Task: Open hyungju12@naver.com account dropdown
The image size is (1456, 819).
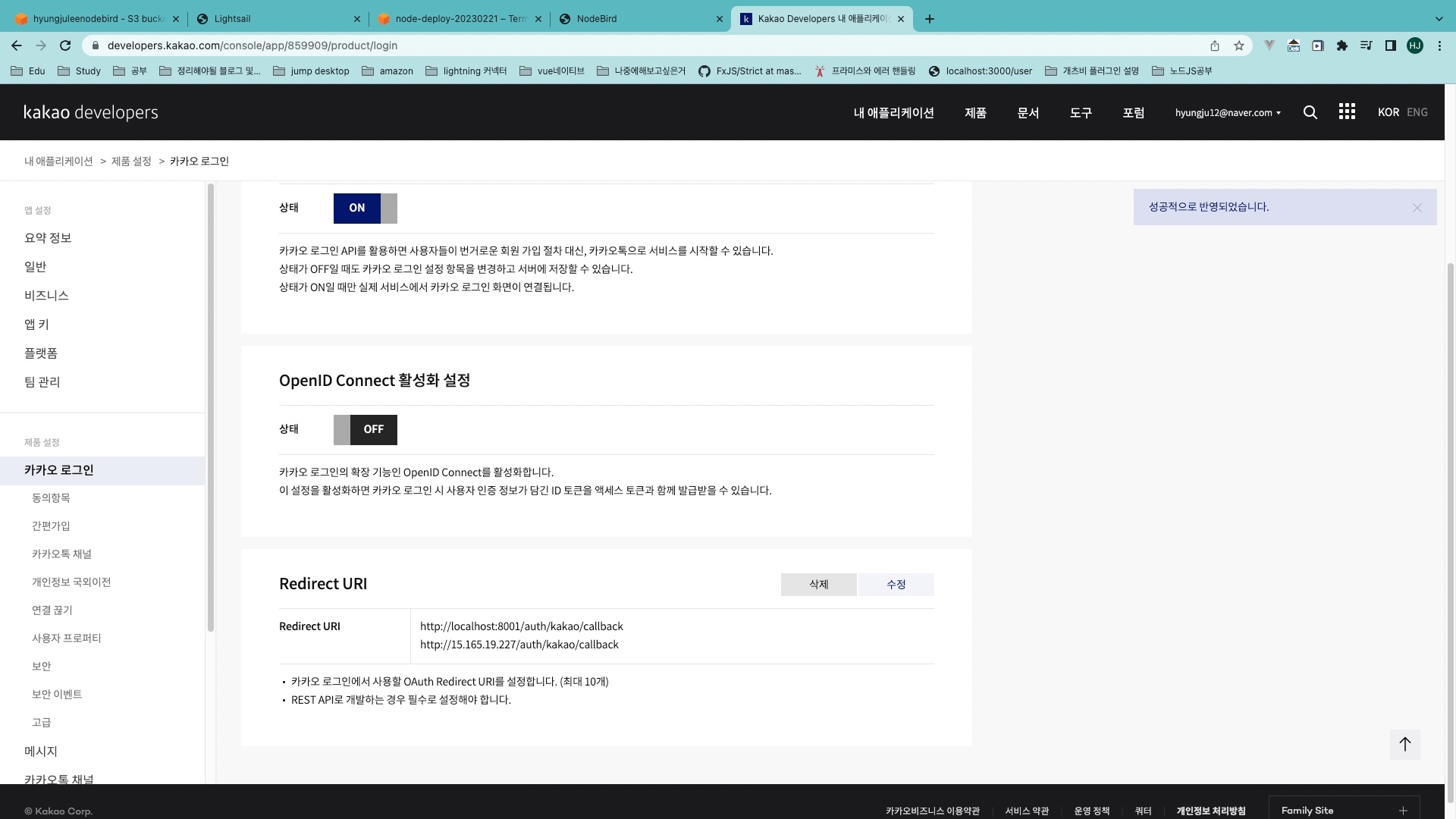Action: click(1228, 113)
